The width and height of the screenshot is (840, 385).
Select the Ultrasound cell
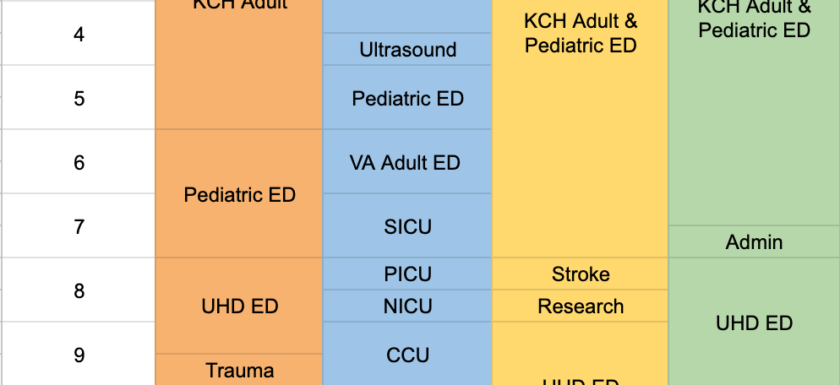407,49
